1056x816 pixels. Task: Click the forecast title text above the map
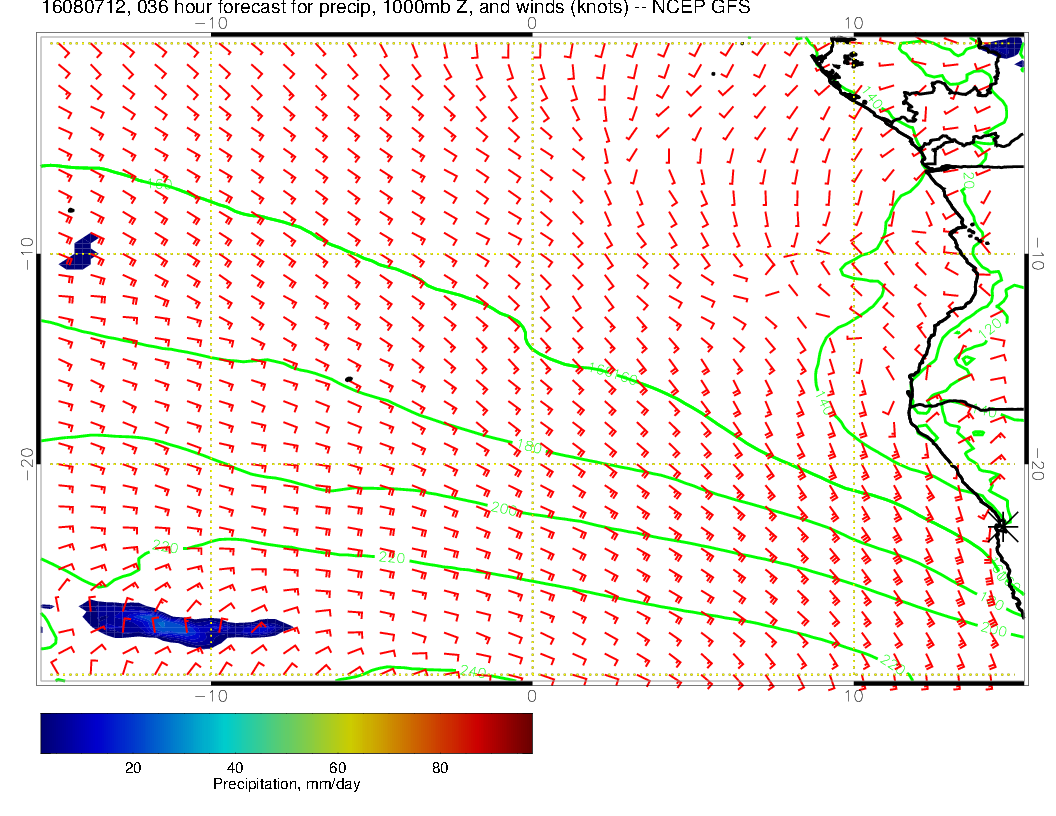(x=300, y=10)
